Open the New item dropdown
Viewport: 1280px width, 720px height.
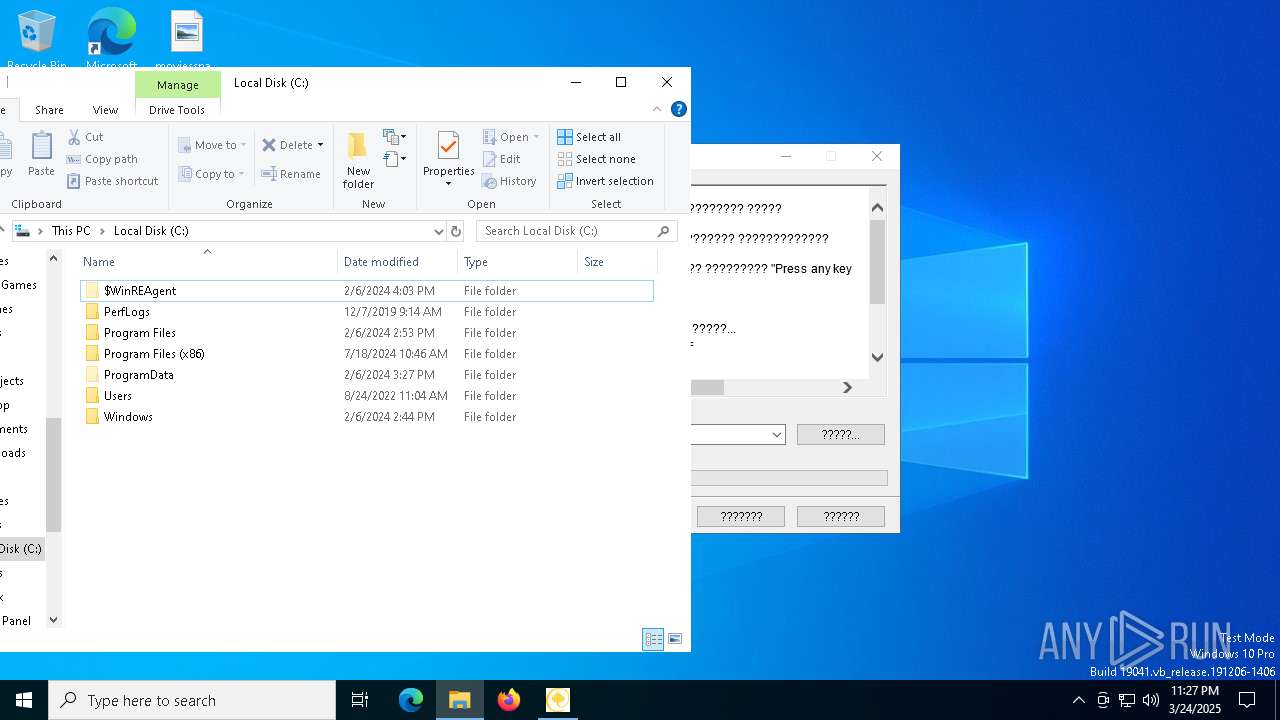[395, 136]
